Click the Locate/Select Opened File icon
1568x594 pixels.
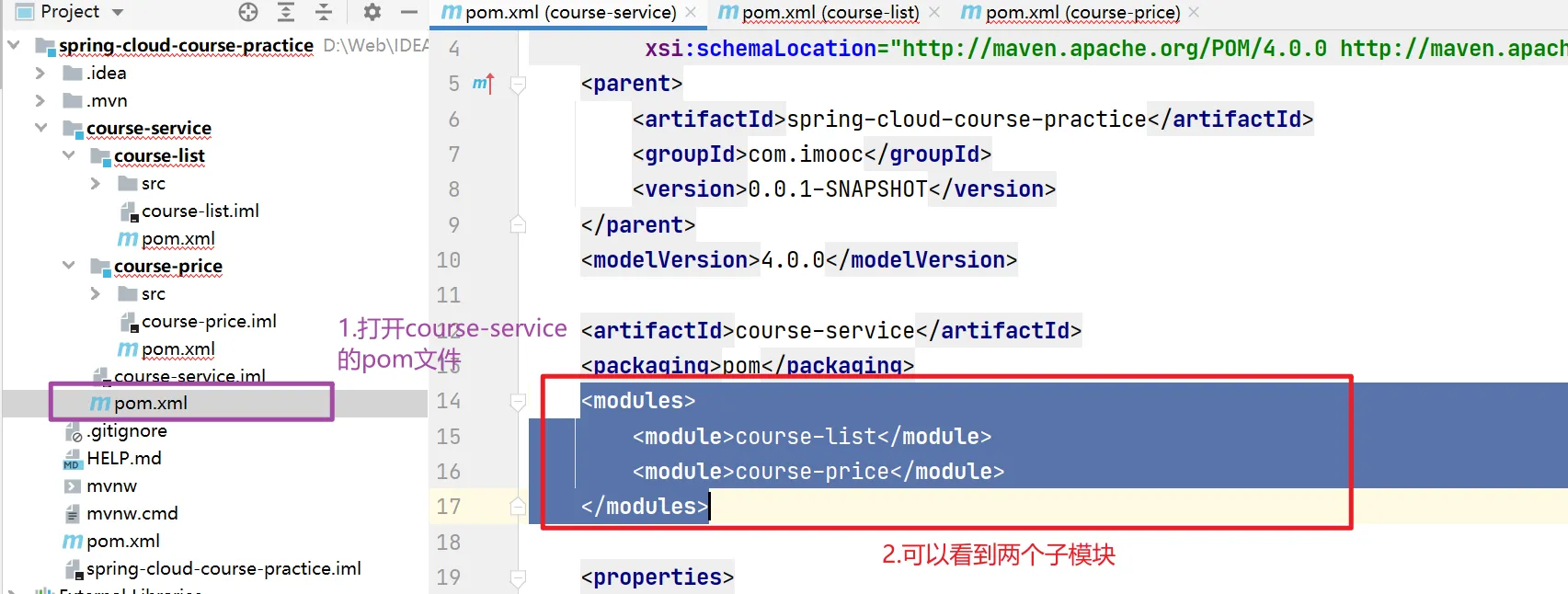pyautogui.click(x=248, y=12)
